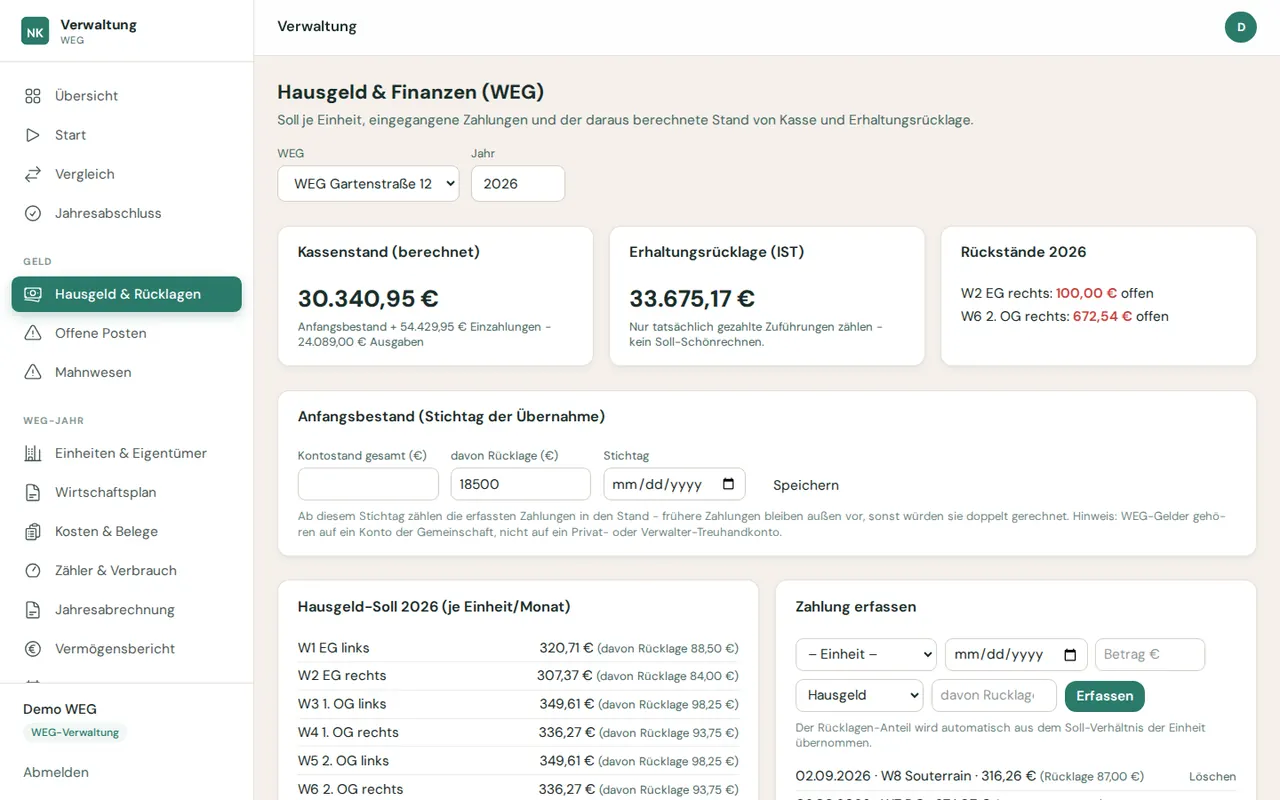Click the Speichern button
Screen dimensions: 1280x800
[806, 485]
